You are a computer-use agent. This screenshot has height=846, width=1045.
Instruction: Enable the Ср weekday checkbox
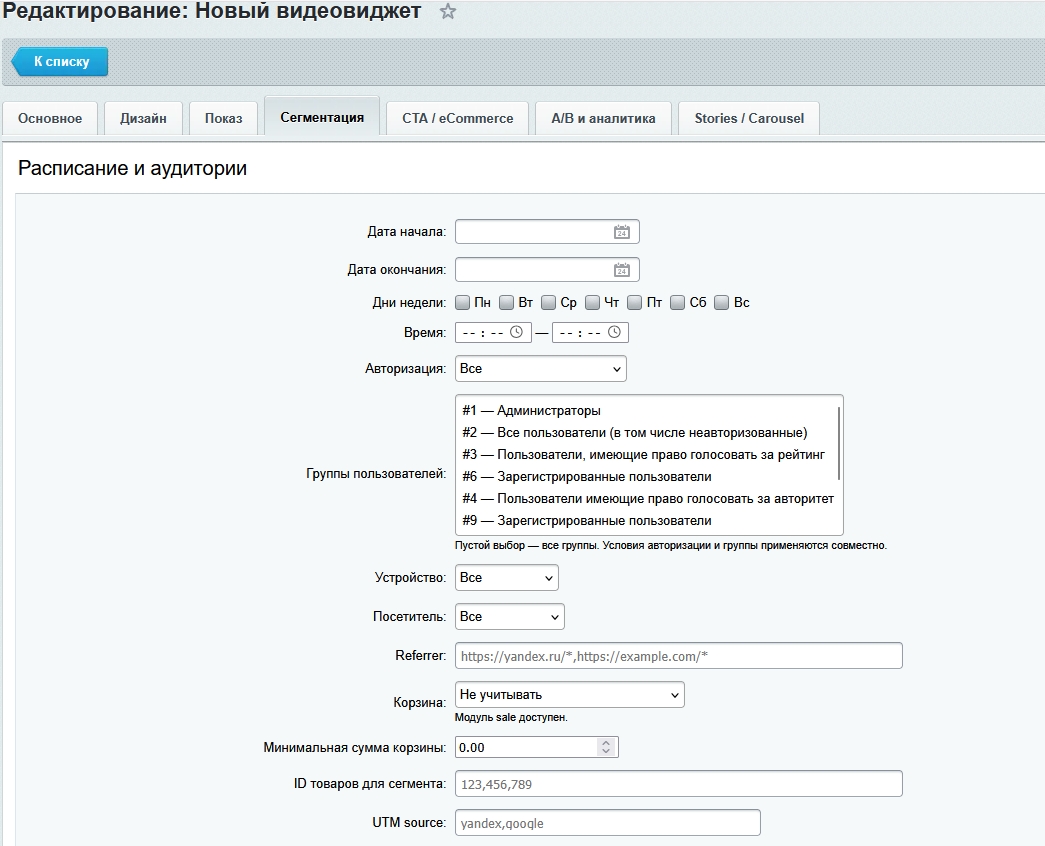[x=548, y=303]
